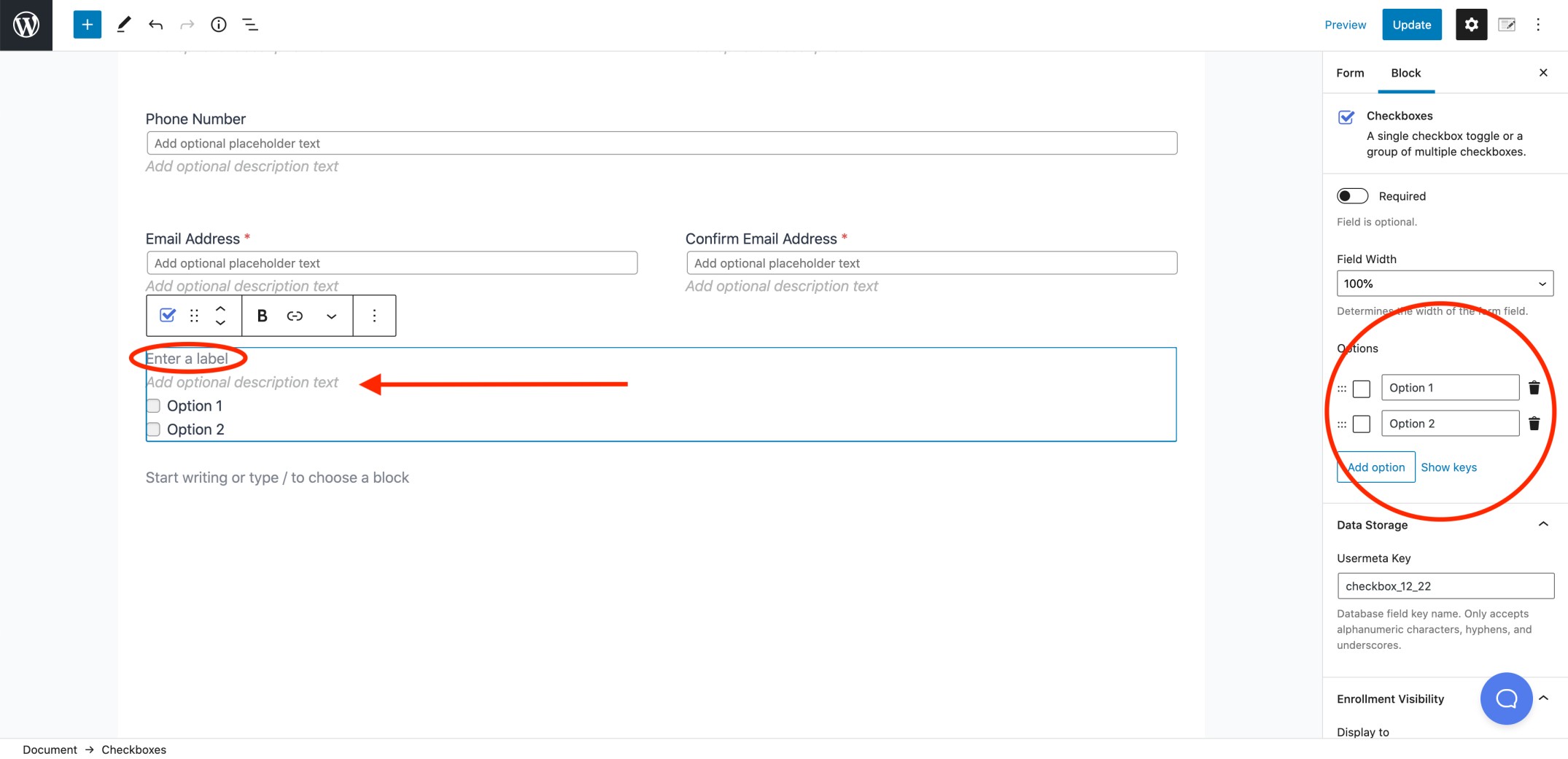Check the sidebar default box for Option 1
This screenshot has width=1568, height=759.
pyautogui.click(x=1362, y=389)
